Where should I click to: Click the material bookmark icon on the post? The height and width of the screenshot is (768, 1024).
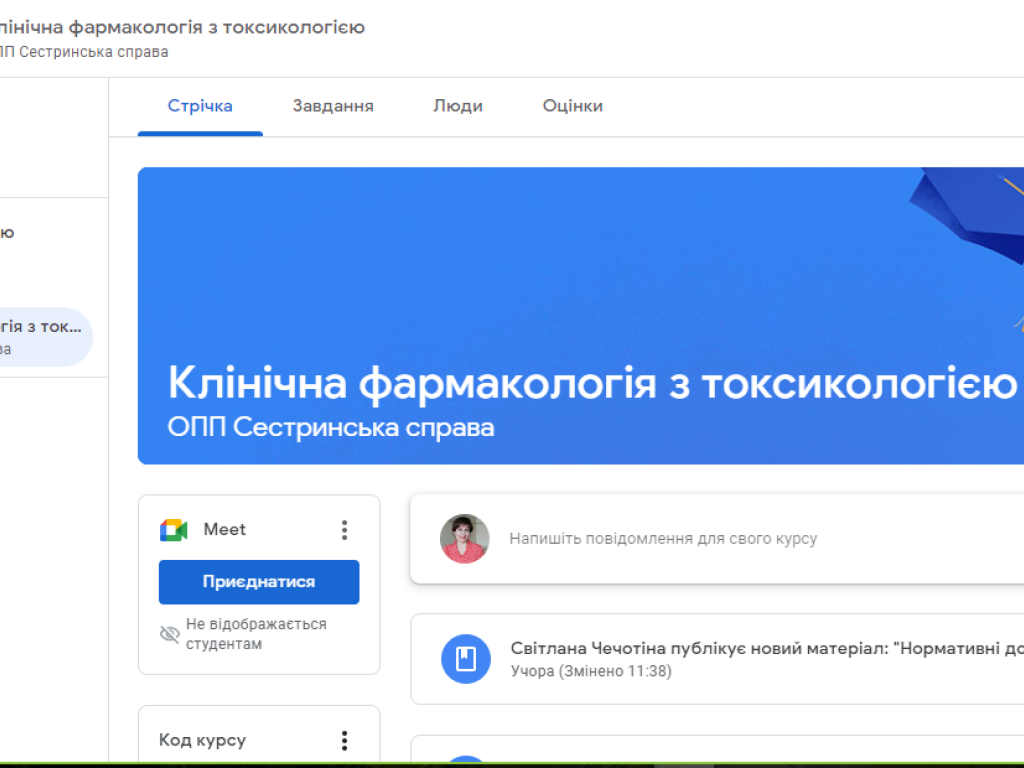(x=466, y=659)
